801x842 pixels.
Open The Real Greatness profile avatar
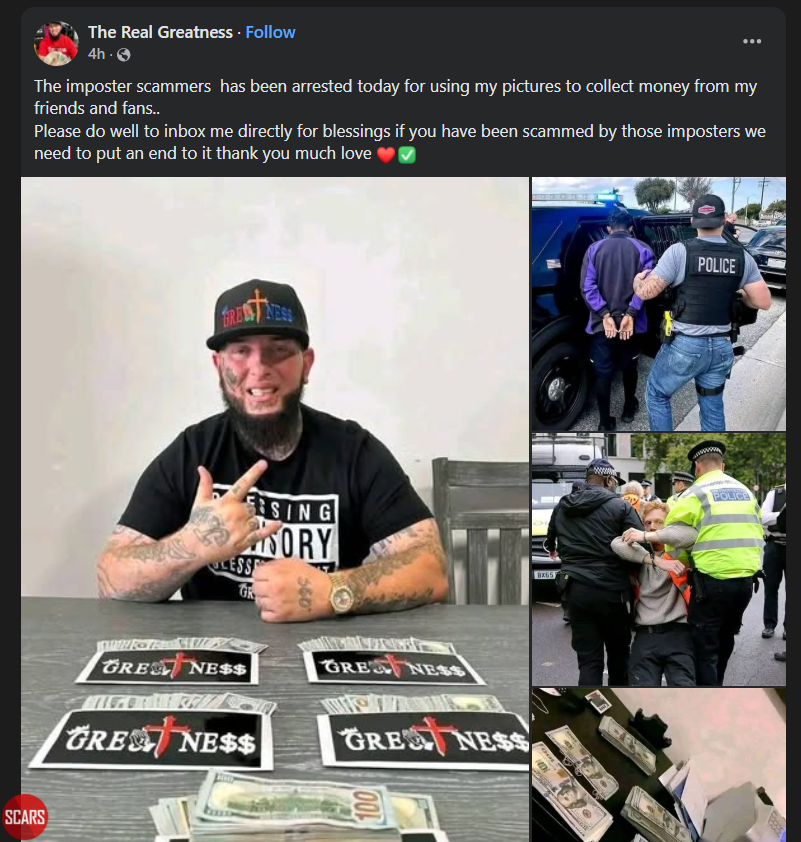tap(56, 43)
